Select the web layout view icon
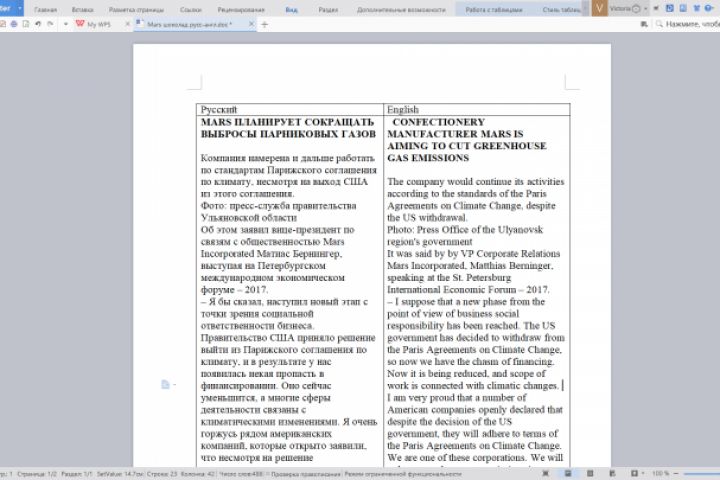 pyautogui.click(x=612, y=473)
